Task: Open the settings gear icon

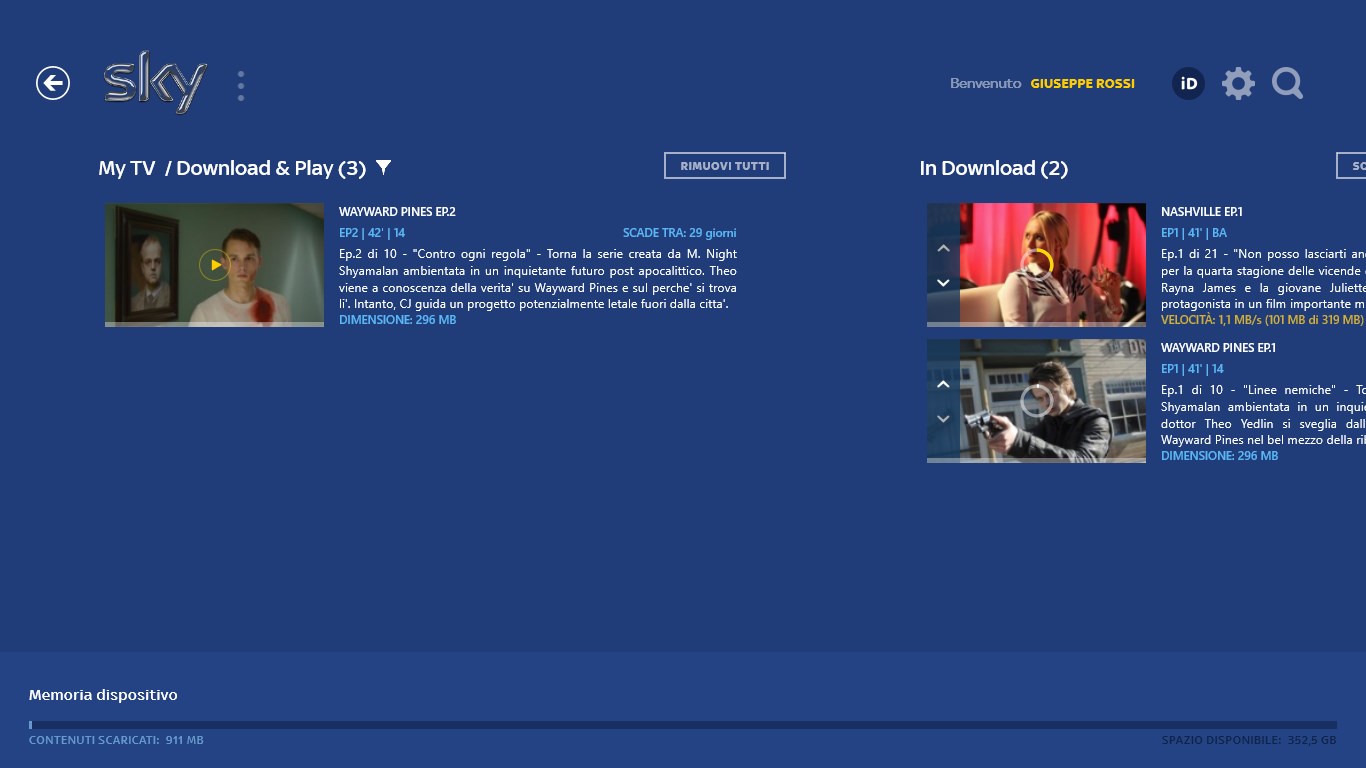Action: point(1238,84)
